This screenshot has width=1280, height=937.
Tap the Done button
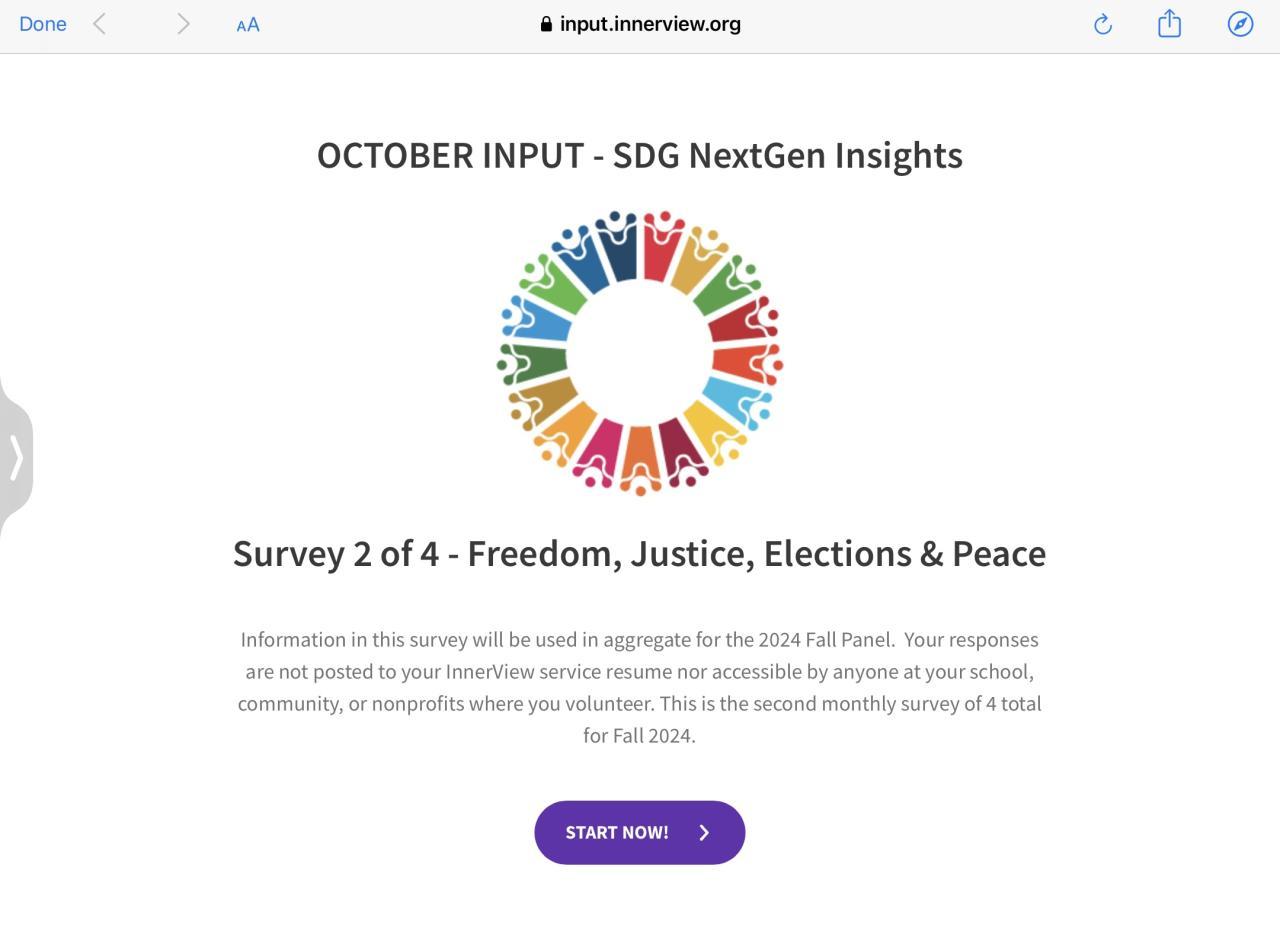(x=43, y=24)
